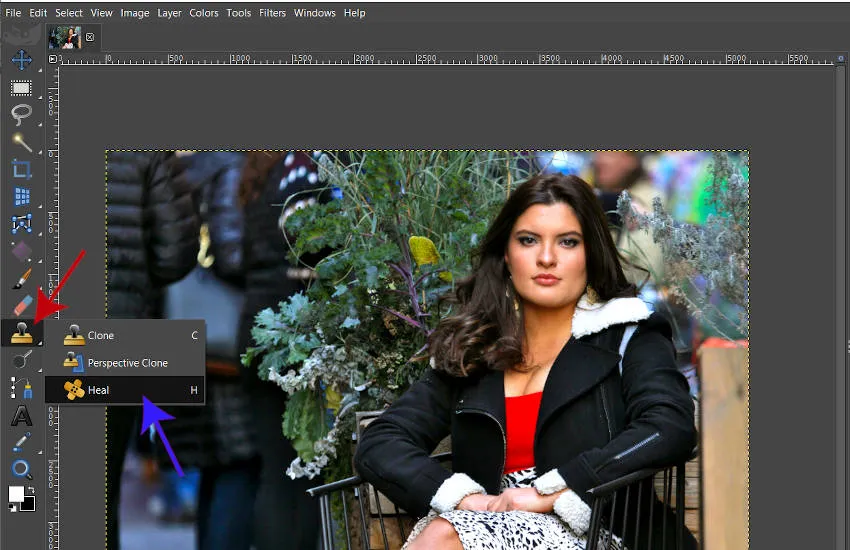This screenshot has height=550, width=850.
Task: Select the Rectangle Select tool
Action: (21, 88)
